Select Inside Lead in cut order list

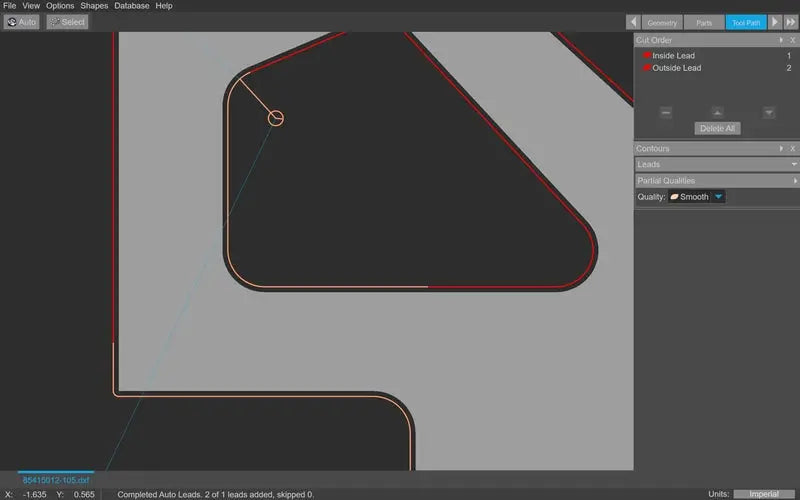tap(673, 56)
